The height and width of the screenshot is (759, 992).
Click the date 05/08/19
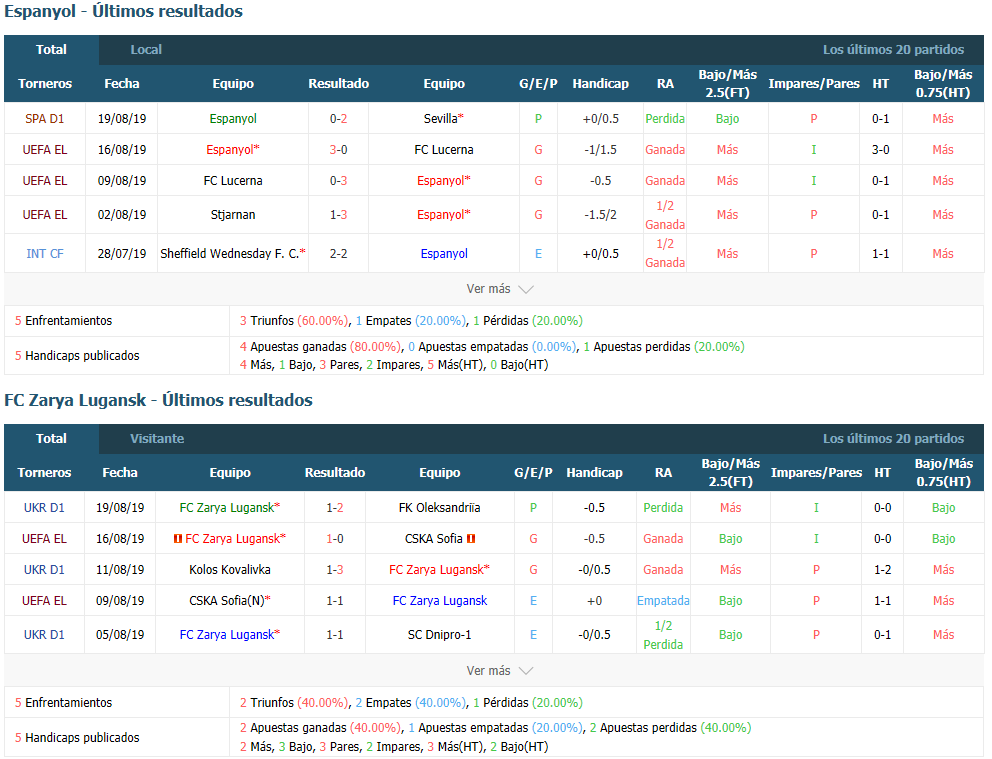[120, 635]
